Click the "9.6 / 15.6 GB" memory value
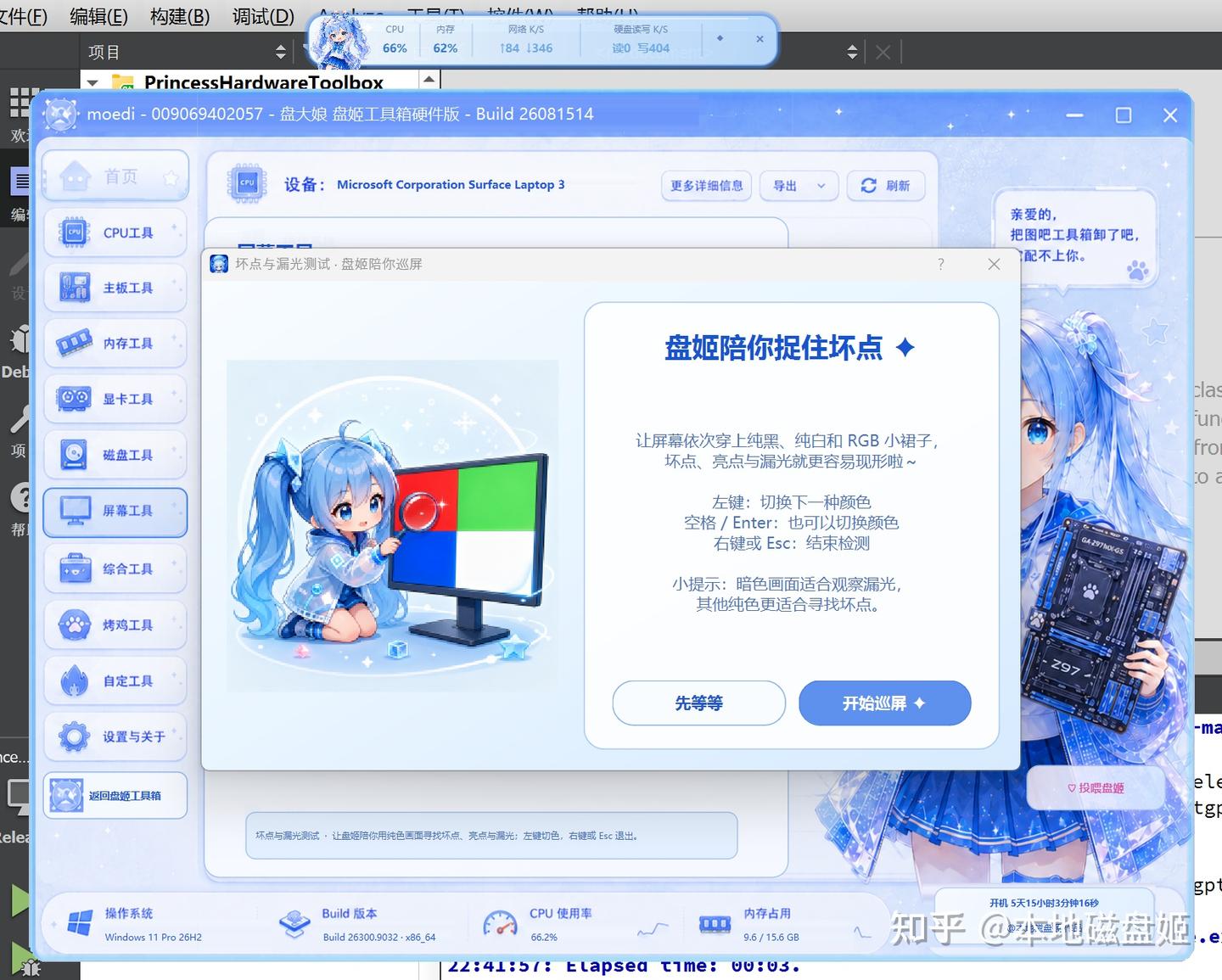The image size is (1222, 980). coord(771,938)
